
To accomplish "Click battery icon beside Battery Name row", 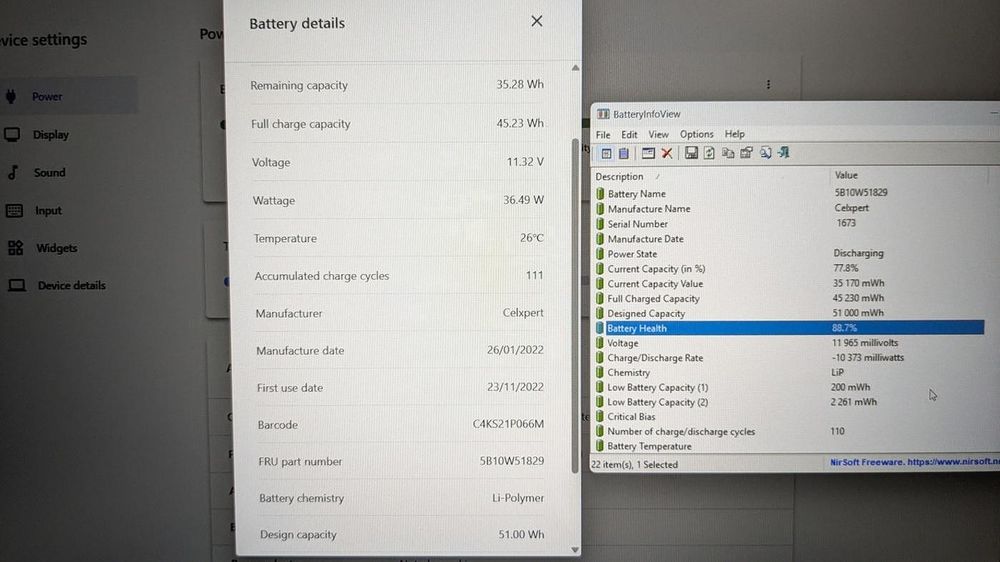I will click(600, 193).
